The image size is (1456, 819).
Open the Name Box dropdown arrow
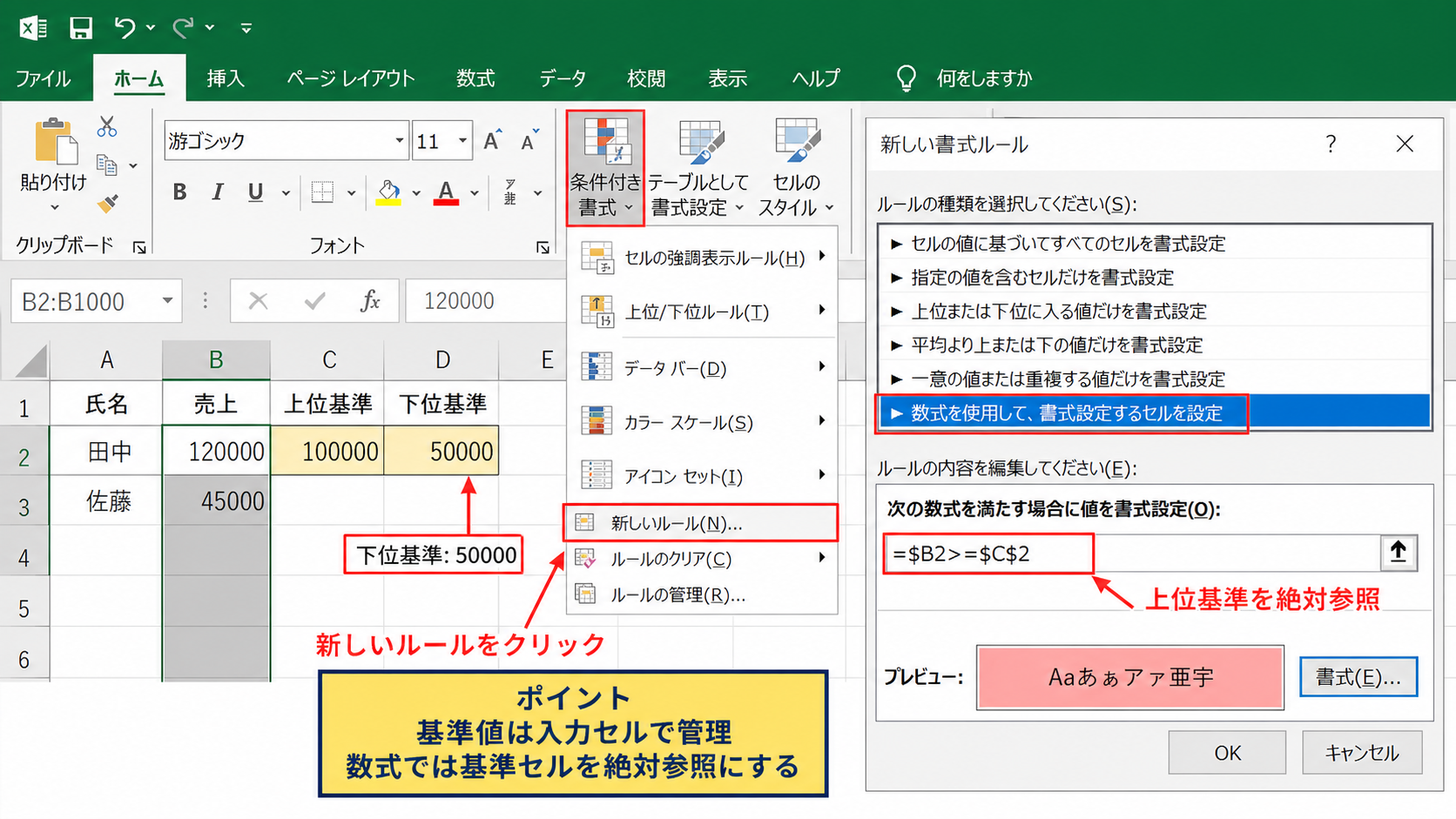[x=167, y=301]
